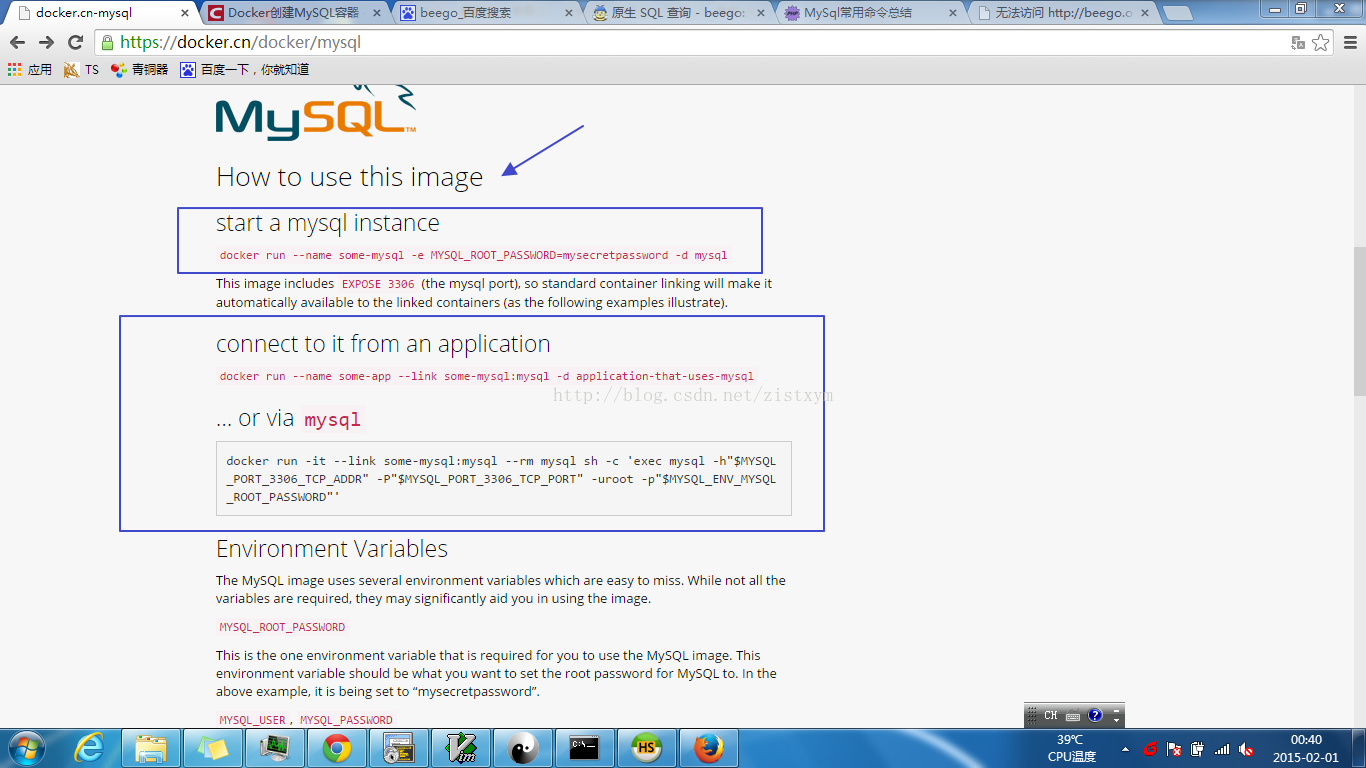The image size is (1366, 768).
Task: Close the docker.cn-mysql tab
Action: point(184,13)
